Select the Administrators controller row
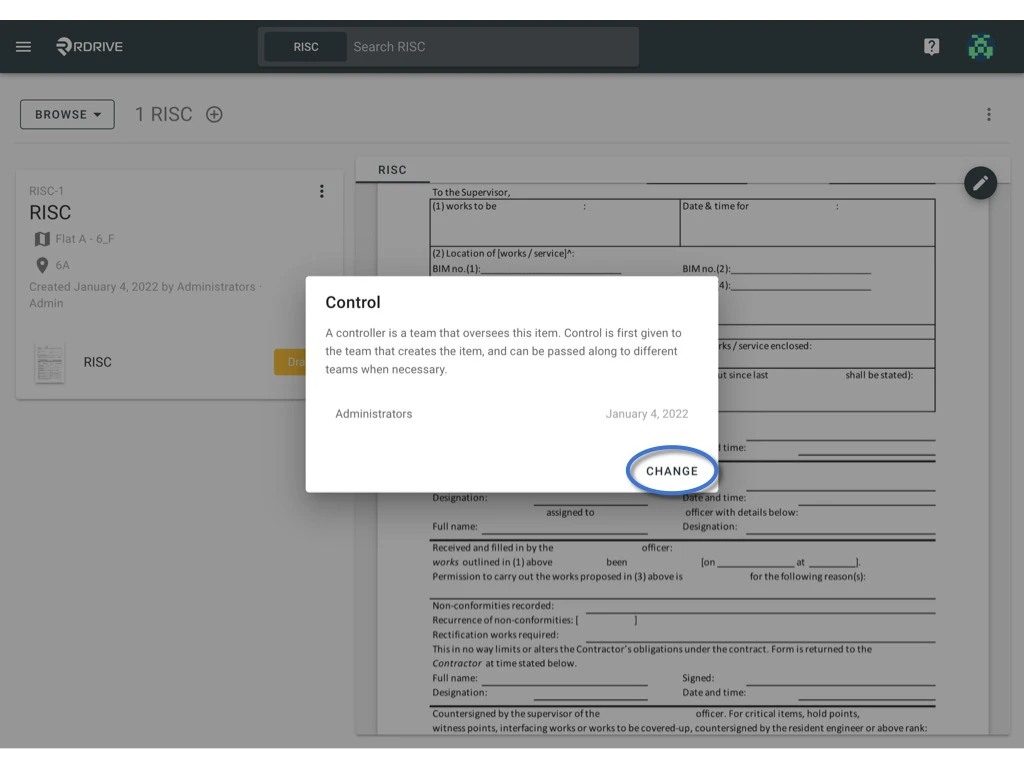This screenshot has height=768, width=1024. click(x=511, y=413)
